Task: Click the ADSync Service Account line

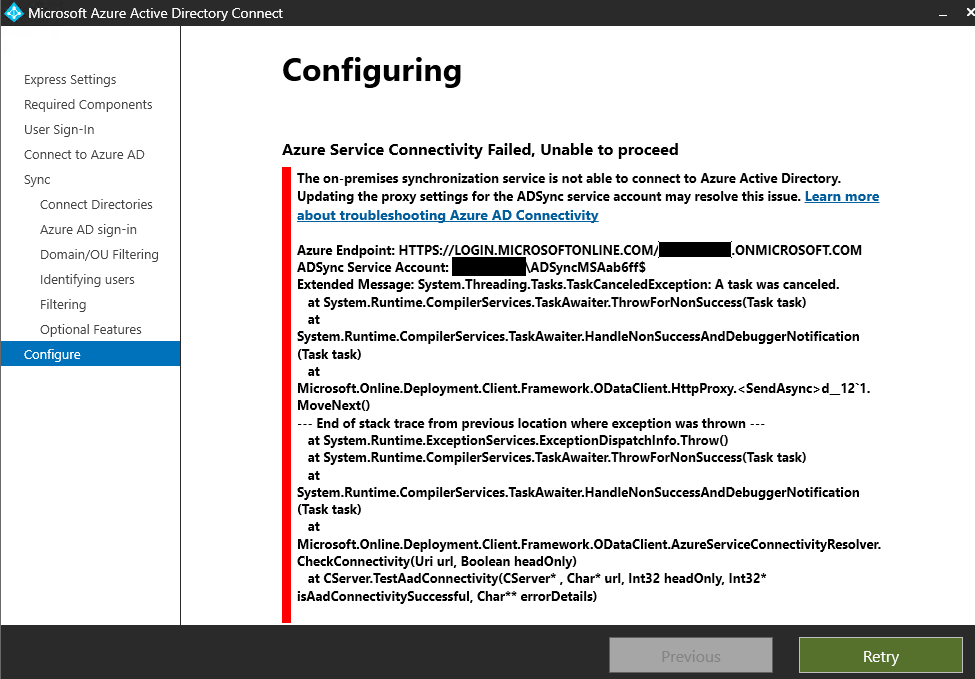Action: point(471,267)
